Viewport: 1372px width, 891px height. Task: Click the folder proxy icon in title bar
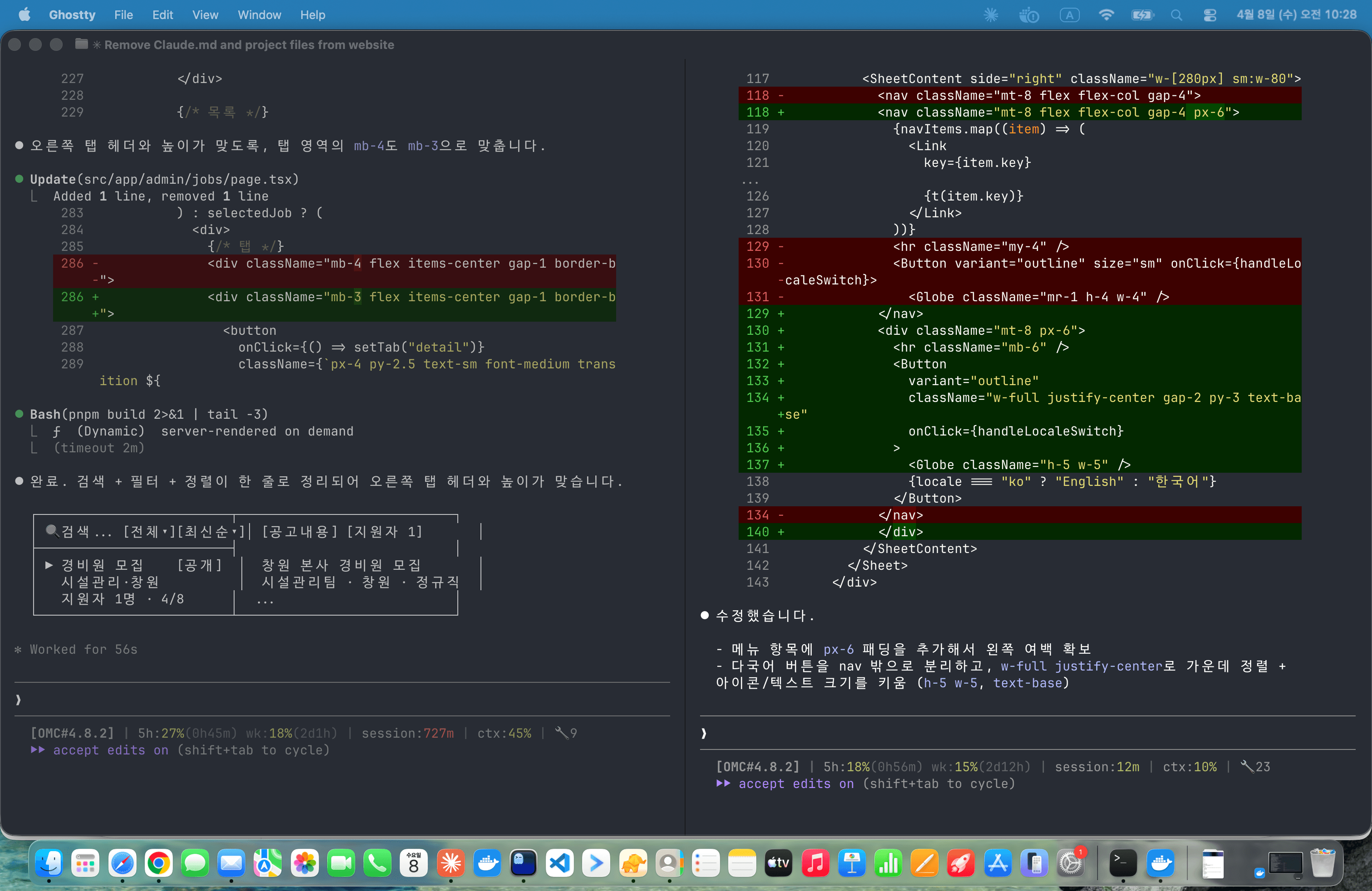click(81, 44)
